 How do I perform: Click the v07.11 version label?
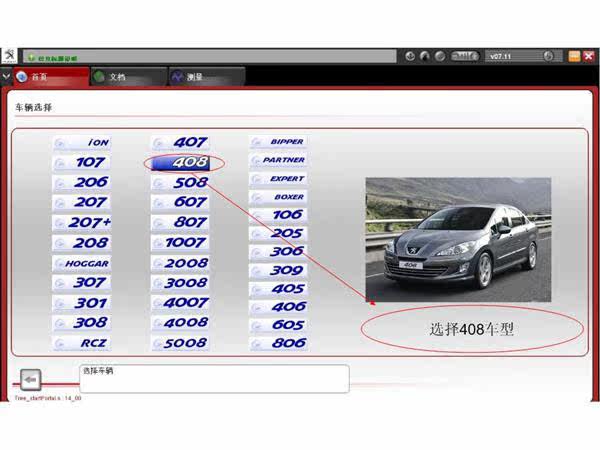pyautogui.click(x=501, y=57)
